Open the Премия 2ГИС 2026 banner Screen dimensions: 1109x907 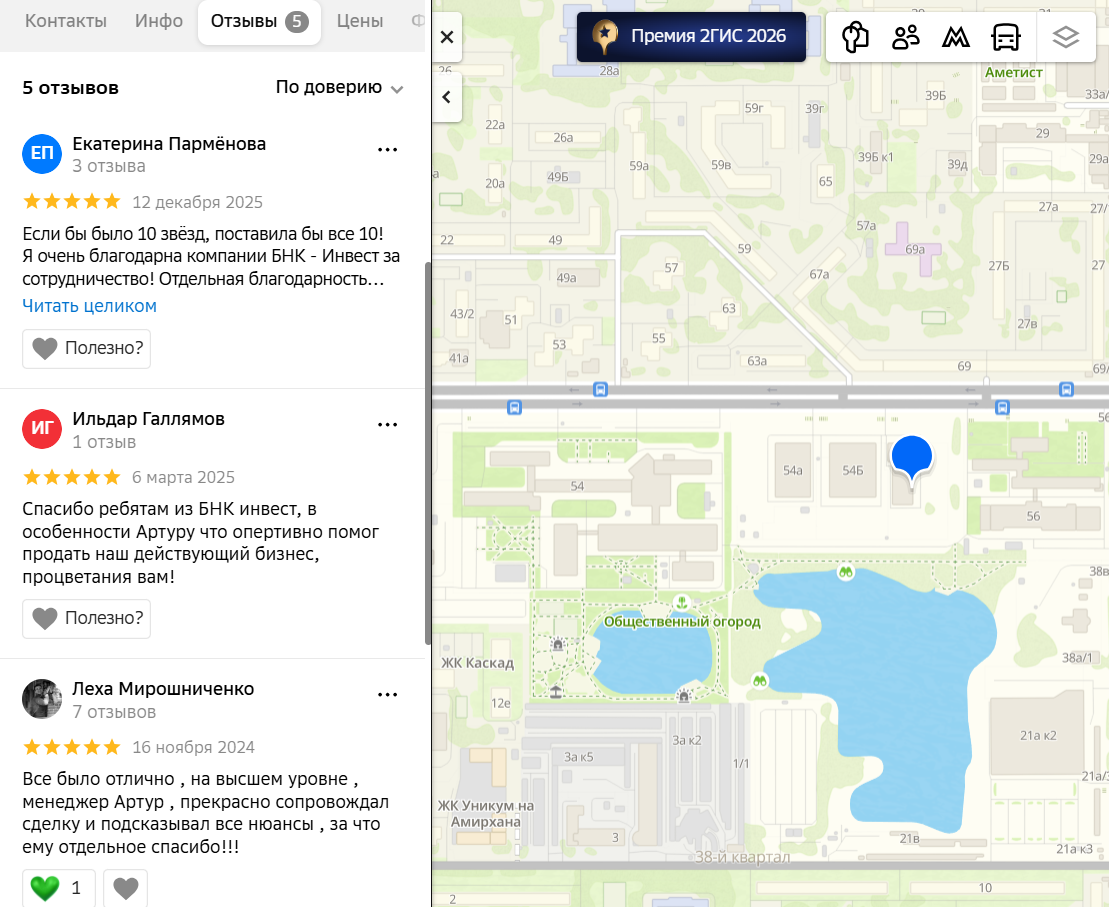(x=691, y=37)
